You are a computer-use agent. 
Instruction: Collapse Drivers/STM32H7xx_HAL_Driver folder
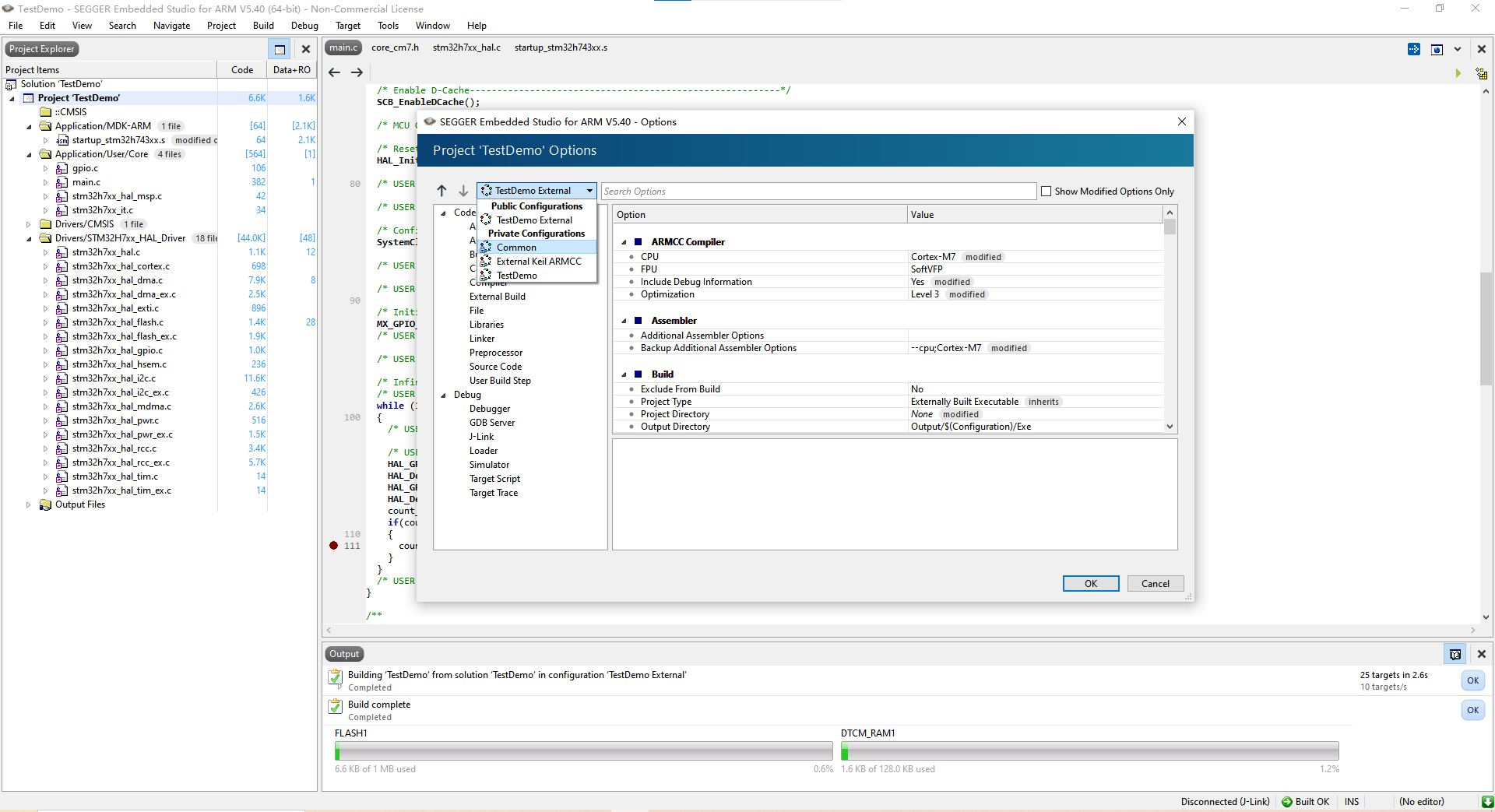(x=29, y=238)
